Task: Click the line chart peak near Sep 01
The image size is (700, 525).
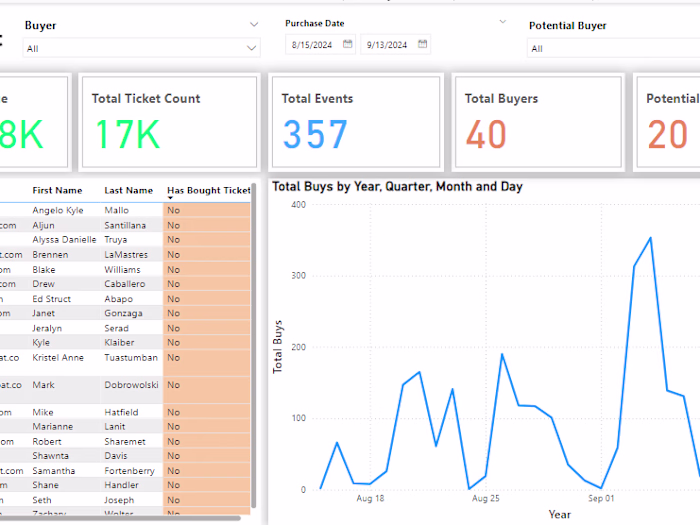Action: coord(650,238)
